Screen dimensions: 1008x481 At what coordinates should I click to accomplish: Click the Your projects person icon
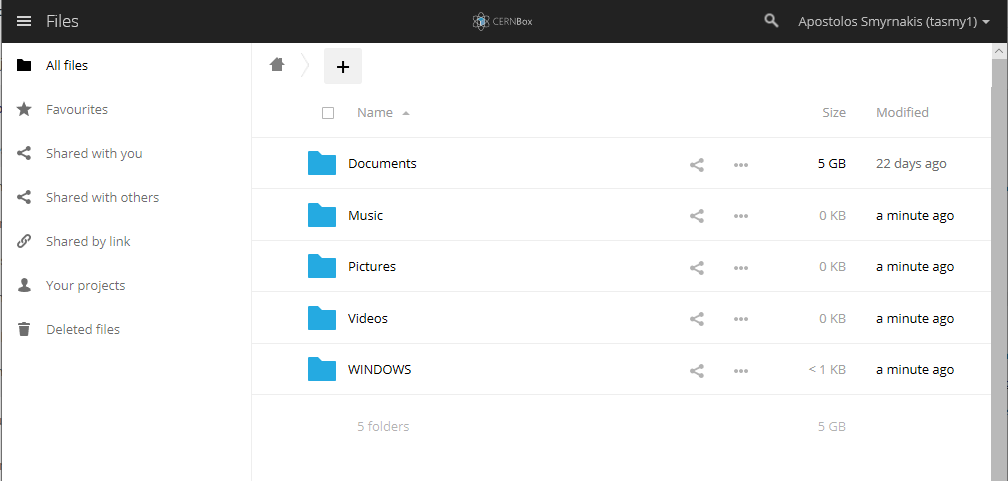point(24,285)
